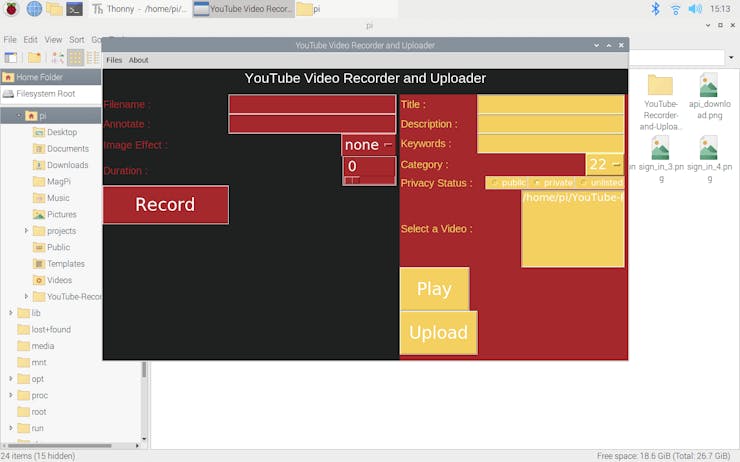Open the View menu in file manager
This screenshot has width=740, height=462.
click(x=53, y=40)
